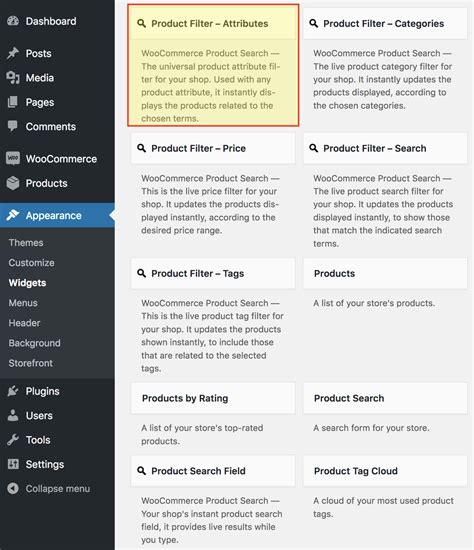Screen dimensions: 474x550
Task: Open Comments in the sidebar
Action: [x=57, y=126]
